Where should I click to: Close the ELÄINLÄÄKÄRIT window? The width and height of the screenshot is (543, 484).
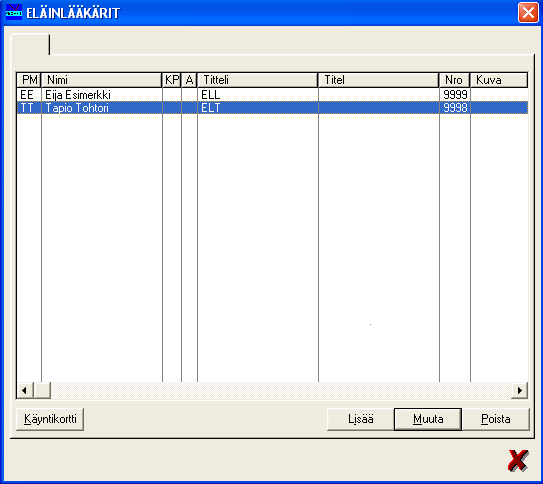[528, 13]
